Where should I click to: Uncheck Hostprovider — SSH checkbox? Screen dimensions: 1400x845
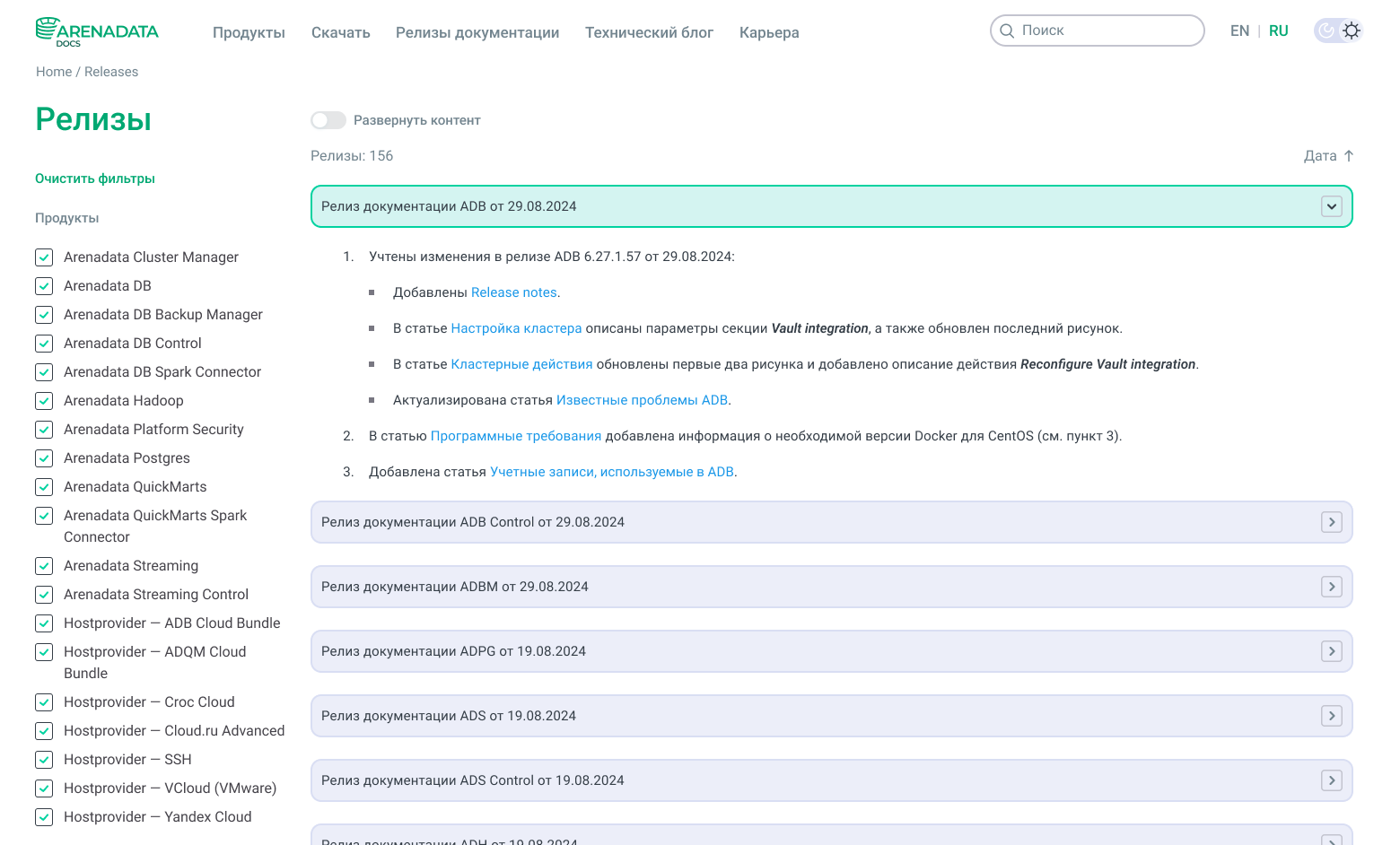[x=44, y=760]
